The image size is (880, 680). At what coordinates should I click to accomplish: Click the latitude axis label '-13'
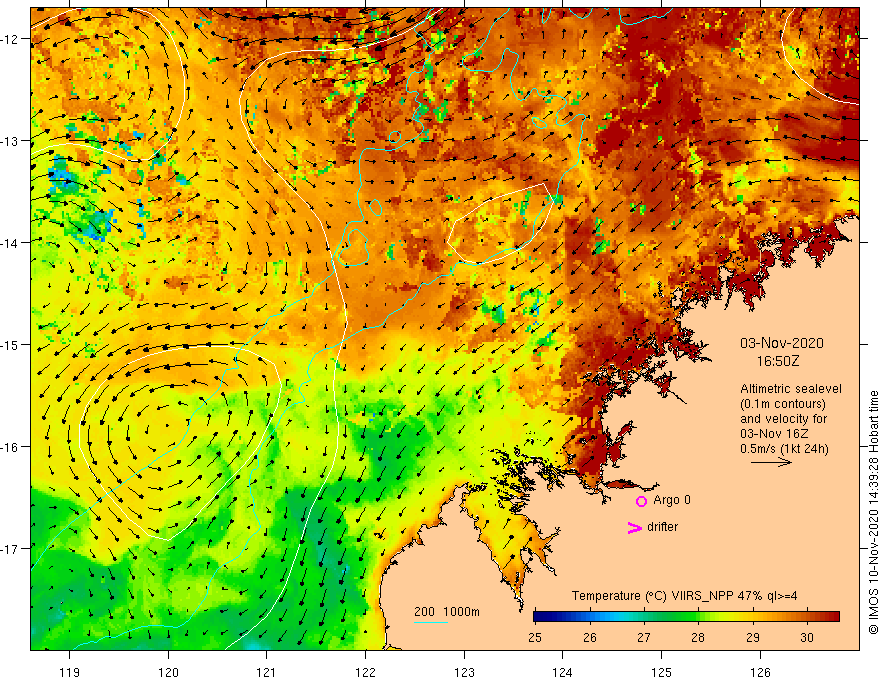click(11, 141)
